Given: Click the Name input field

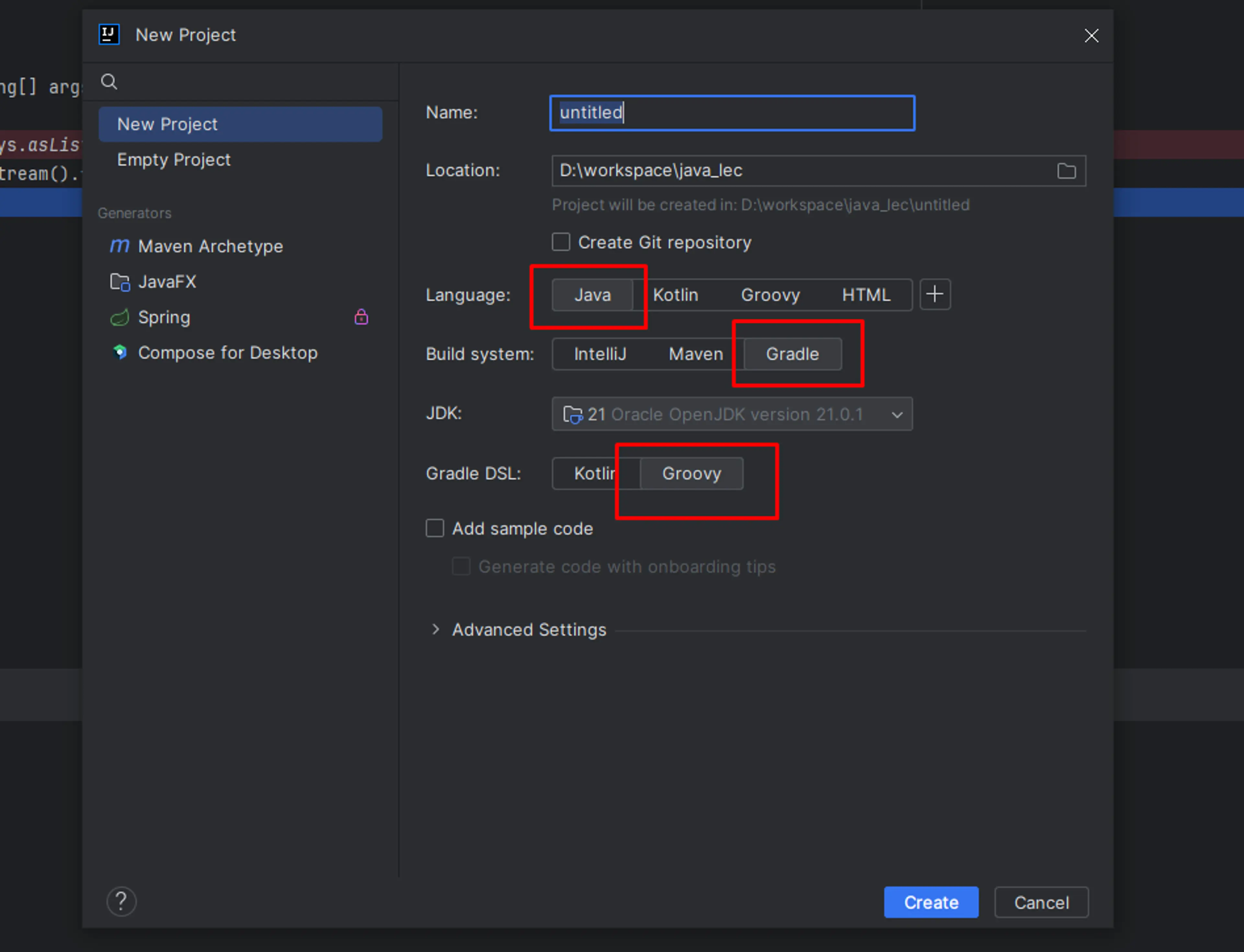Looking at the screenshot, I should pyautogui.click(x=732, y=113).
